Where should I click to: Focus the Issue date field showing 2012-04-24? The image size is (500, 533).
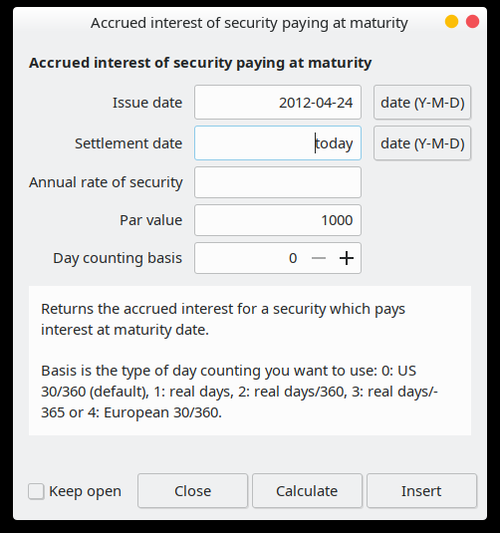(278, 102)
